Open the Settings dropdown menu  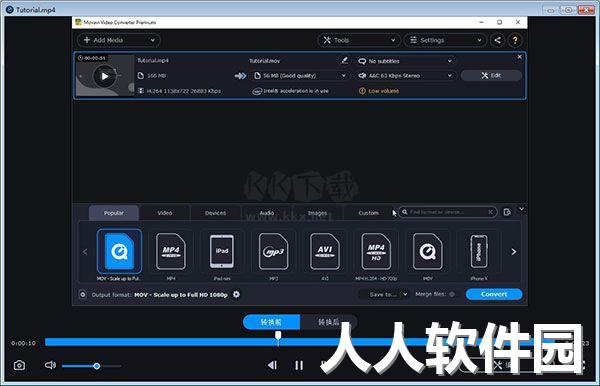coord(445,40)
